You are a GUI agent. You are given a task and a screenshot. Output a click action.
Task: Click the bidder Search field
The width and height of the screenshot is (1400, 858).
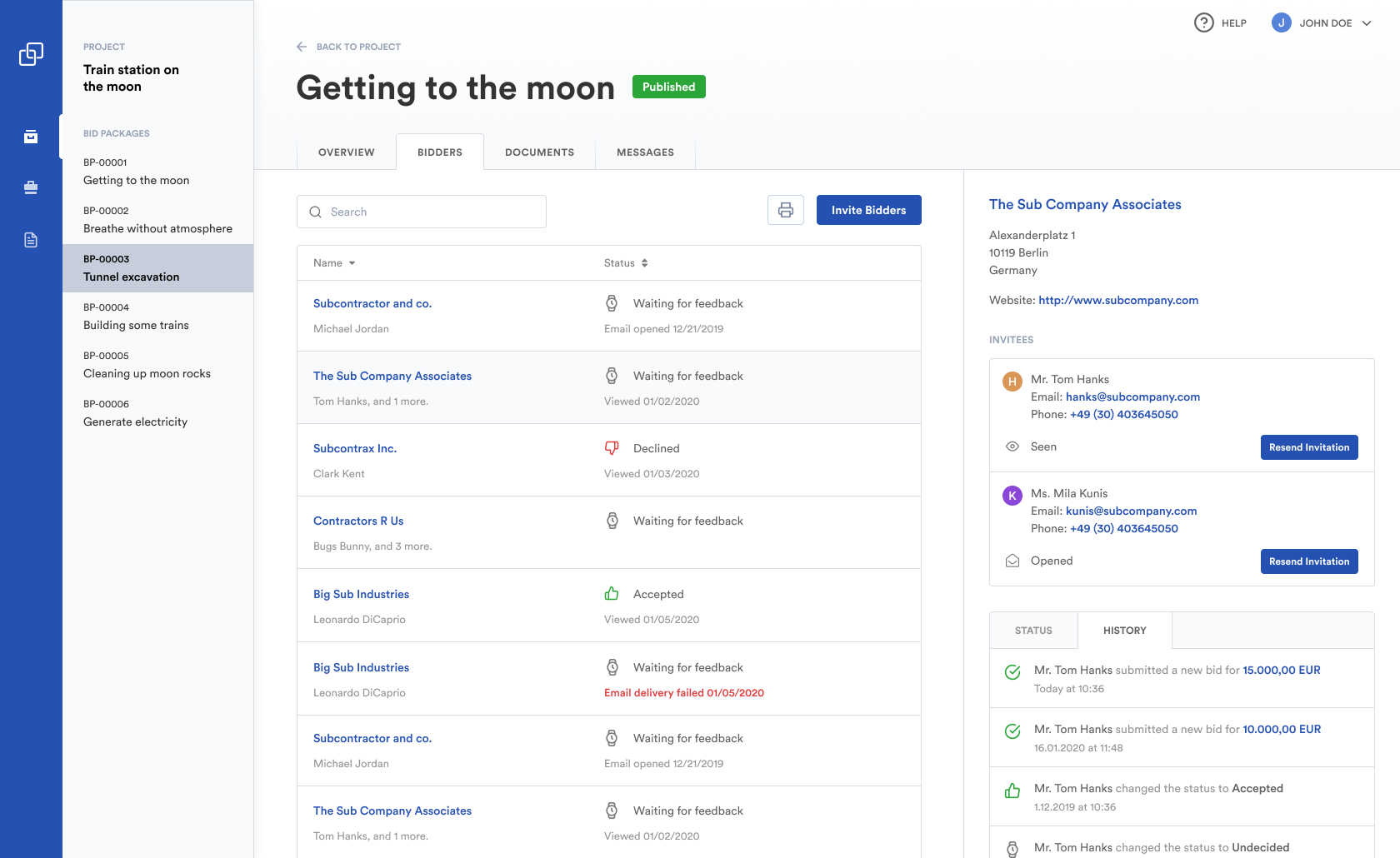(x=422, y=212)
